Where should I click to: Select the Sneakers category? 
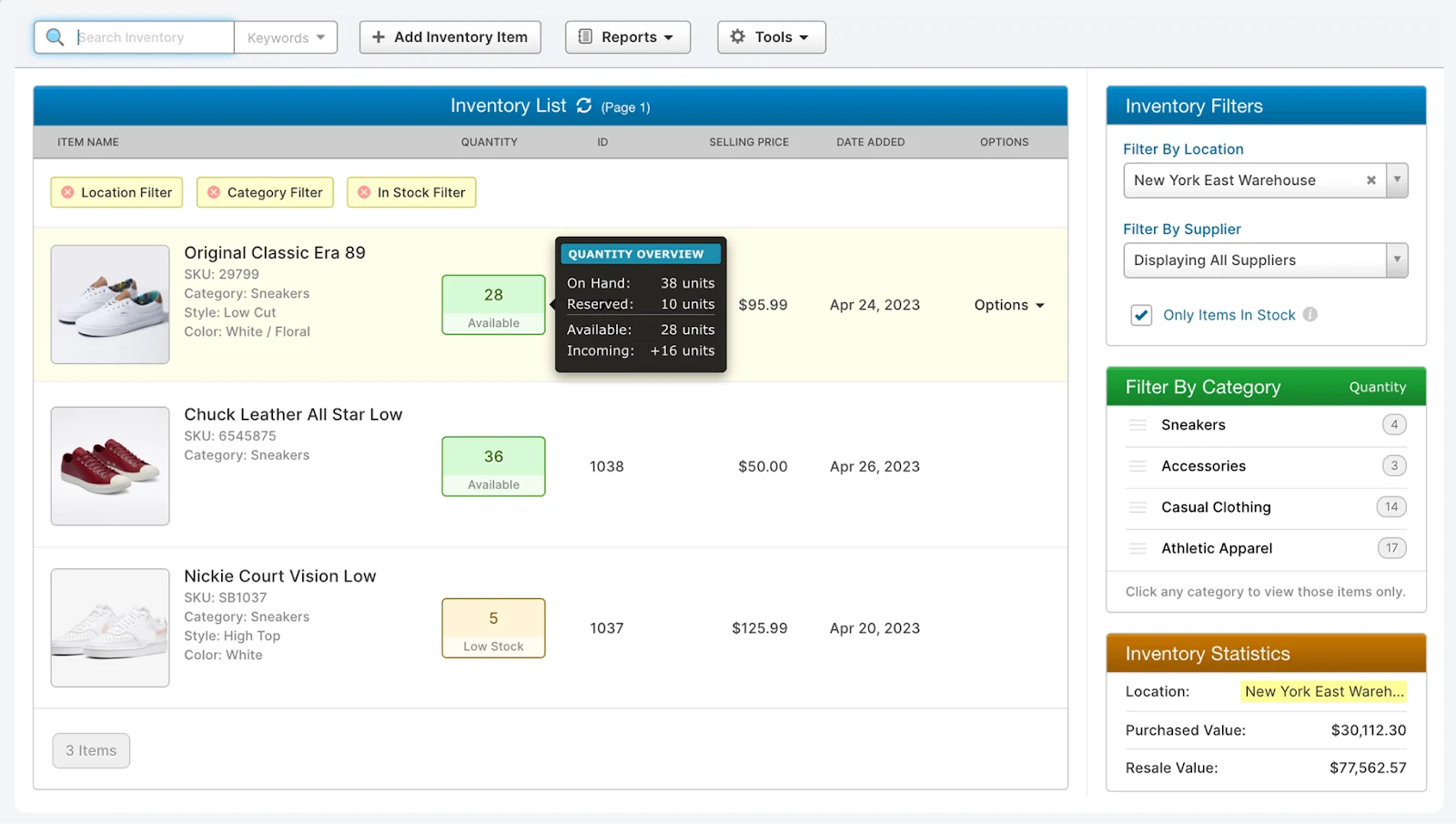pos(1193,424)
